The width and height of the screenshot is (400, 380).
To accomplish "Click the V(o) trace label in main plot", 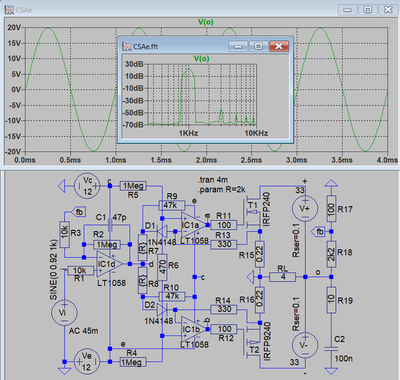I will pyautogui.click(x=206, y=22).
